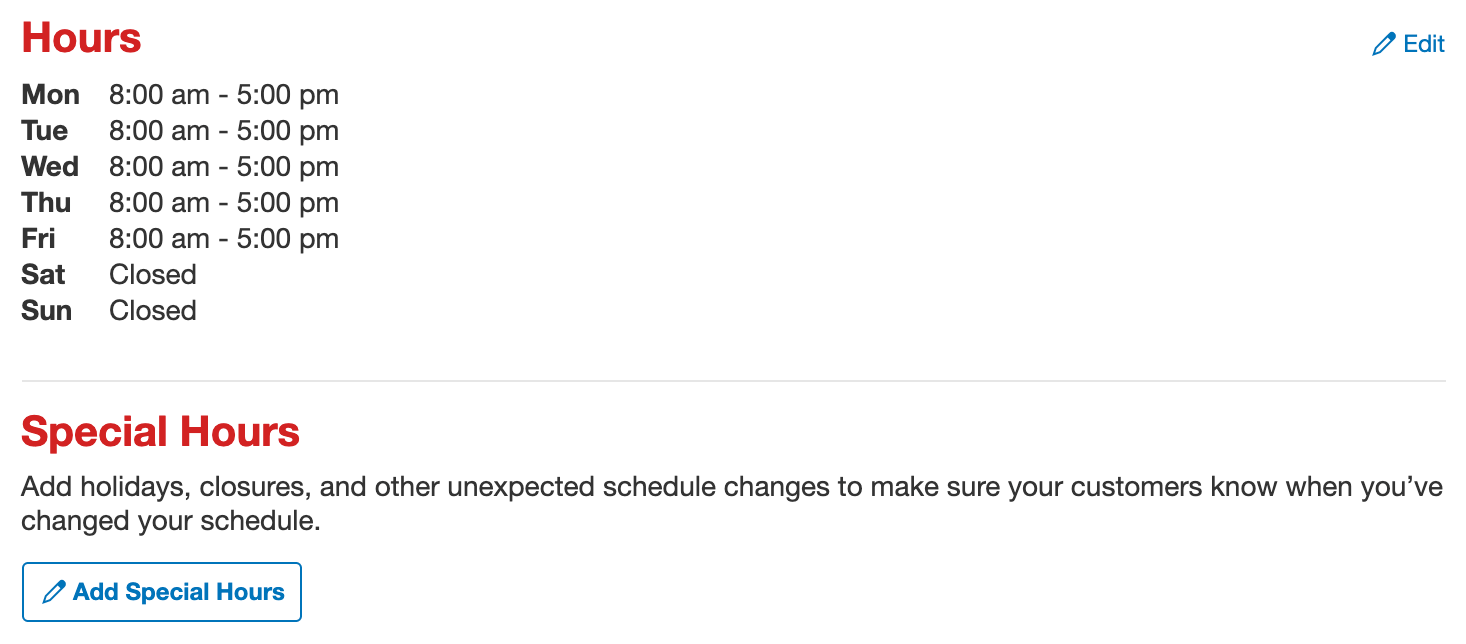Click Thursday's 8:00 am - 5:00 pm hours
1466x644 pixels.
(224, 203)
